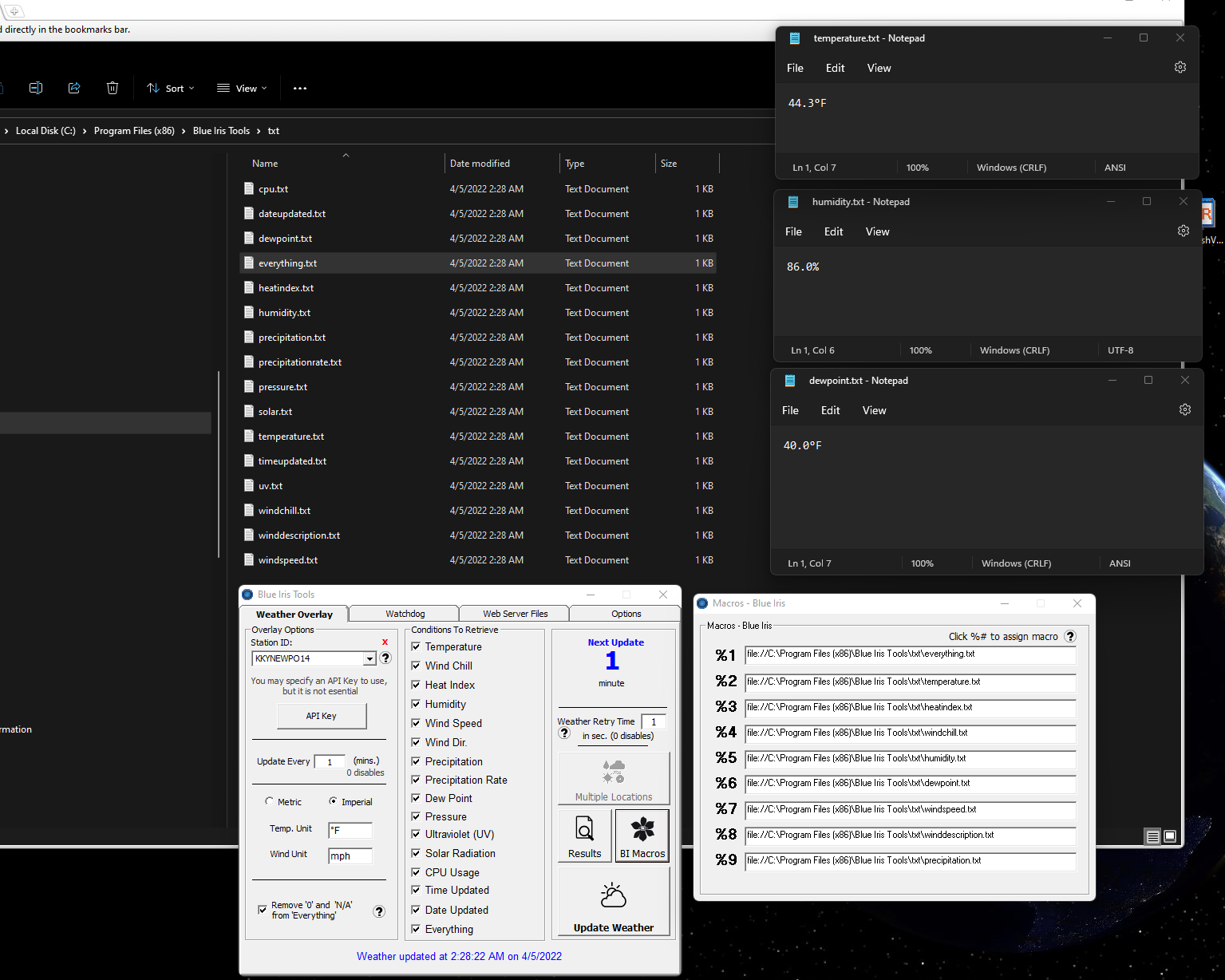Open Multiple Locations weather icon button
1225x980 pixels.
(x=614, y=778)
